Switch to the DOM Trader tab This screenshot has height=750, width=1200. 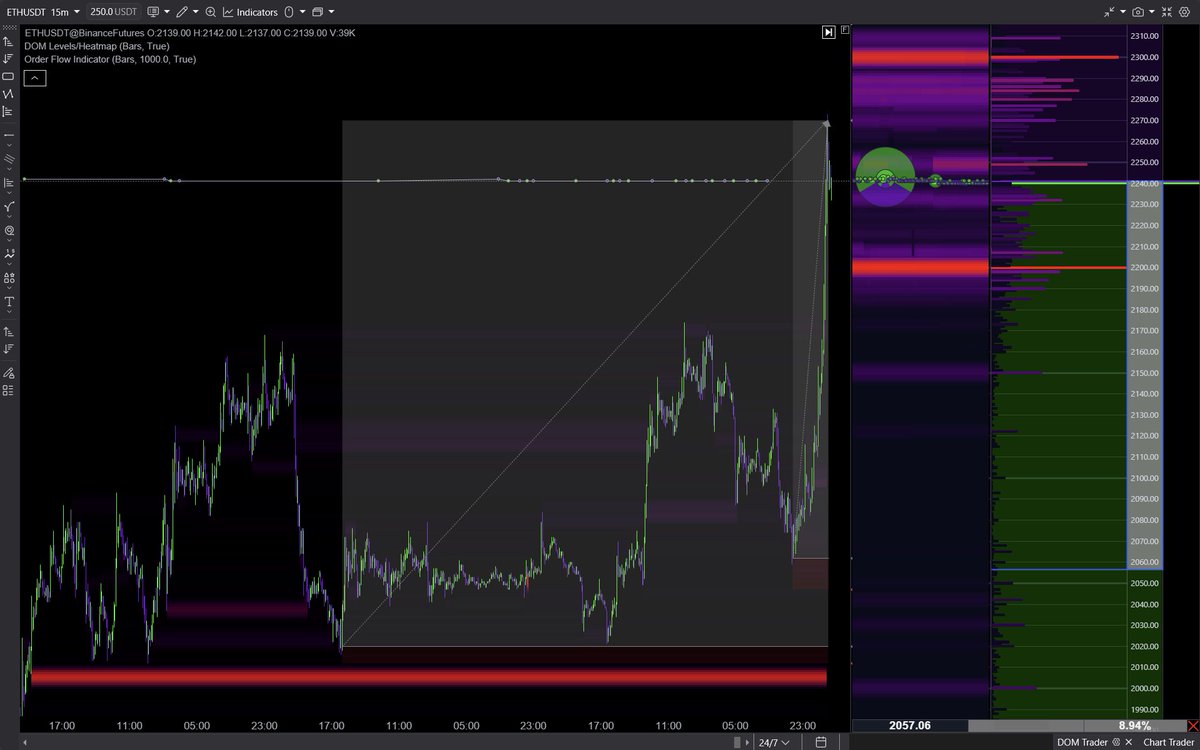[x=1080, y=742]
